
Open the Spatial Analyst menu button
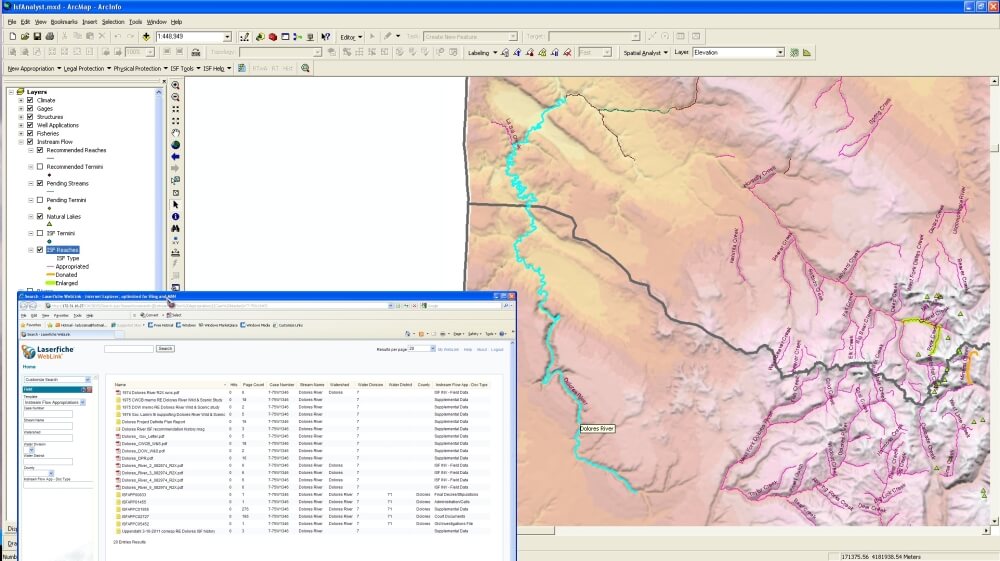pos(645,53)
